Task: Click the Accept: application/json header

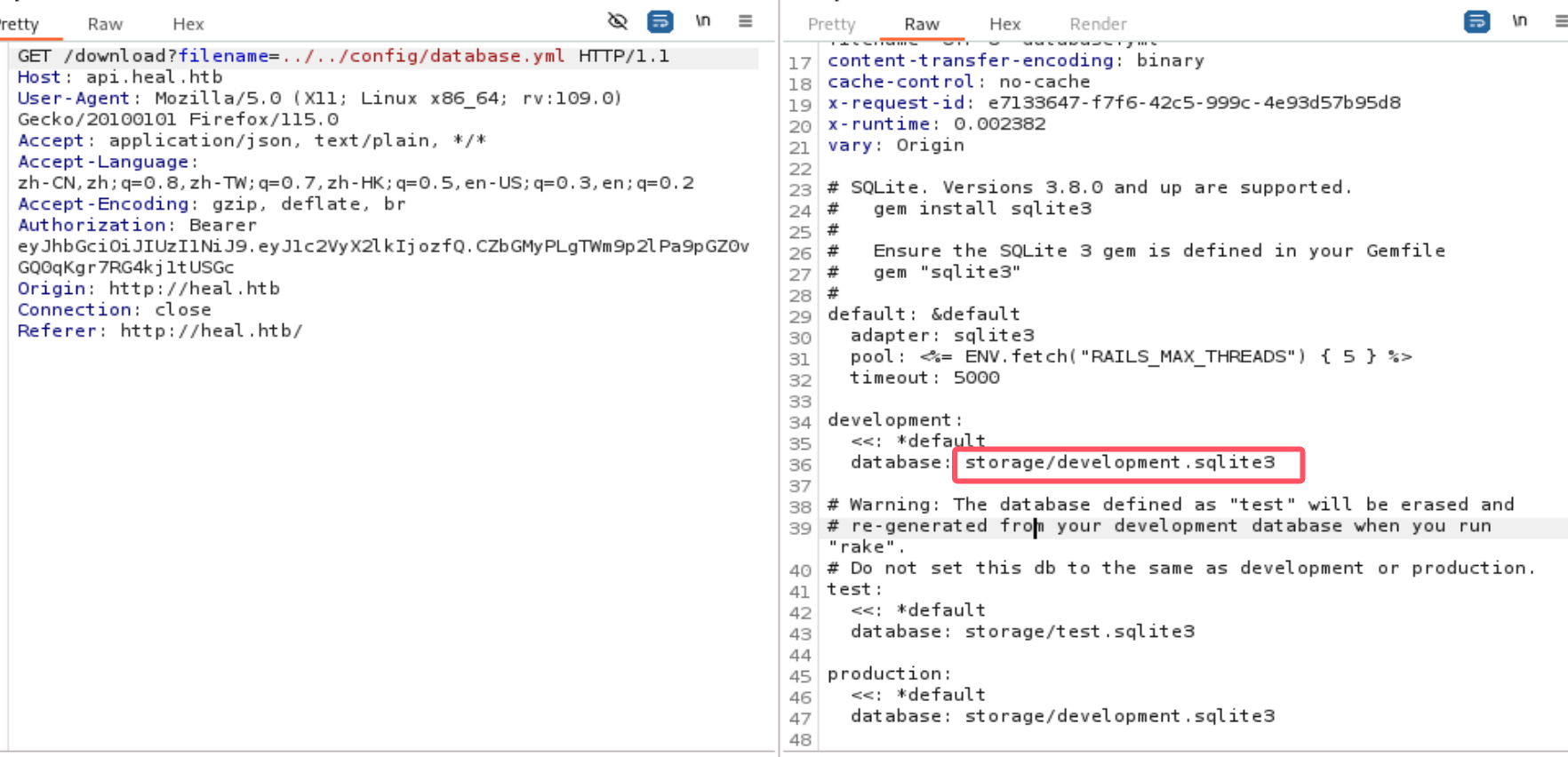Action: click(x=252, y=140)
